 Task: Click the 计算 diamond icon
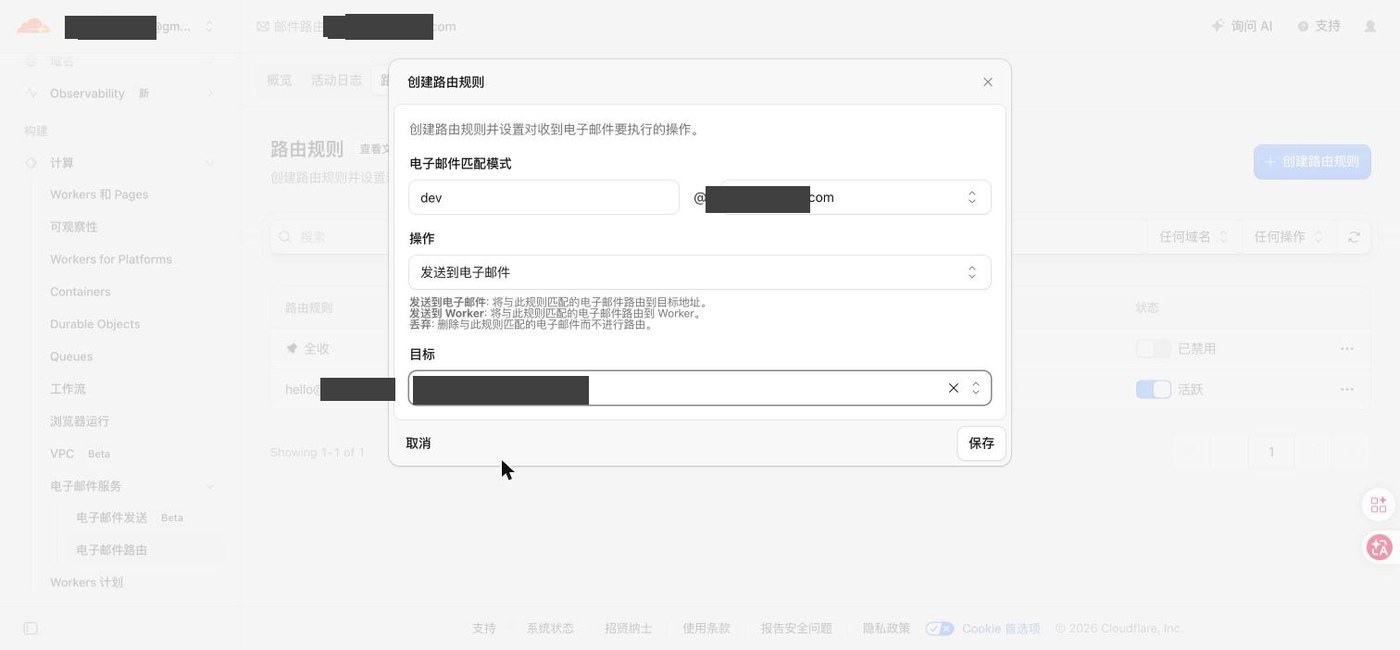point(31,163)
